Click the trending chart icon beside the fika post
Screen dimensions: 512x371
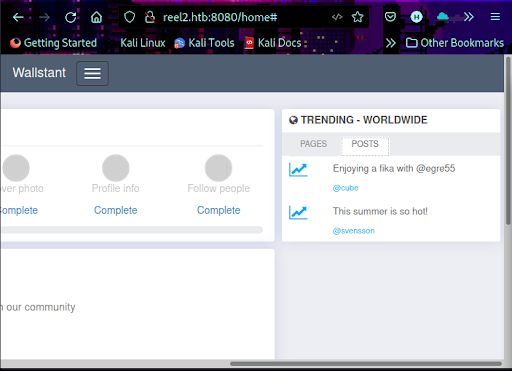(x=298, y=170)
